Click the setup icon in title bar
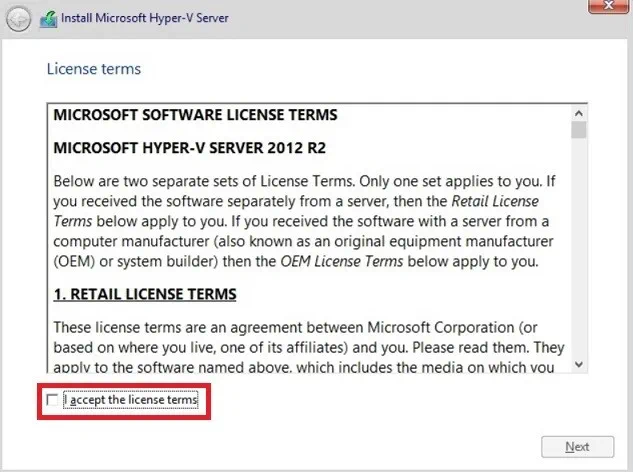The height and width of the screenshot is (472, 633). 47,19
